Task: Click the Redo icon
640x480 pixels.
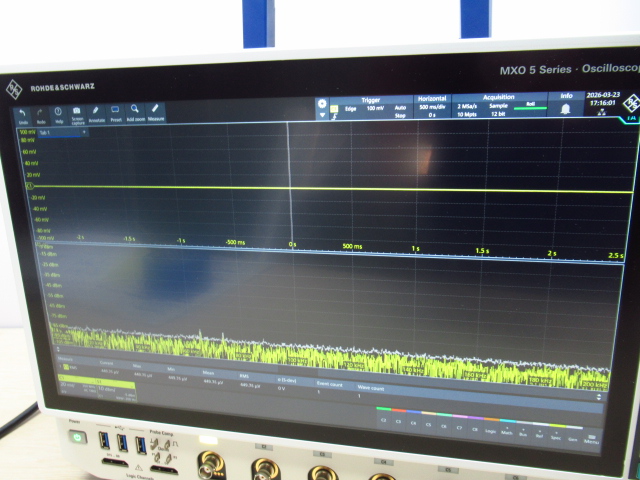Action: coord(40,113)
